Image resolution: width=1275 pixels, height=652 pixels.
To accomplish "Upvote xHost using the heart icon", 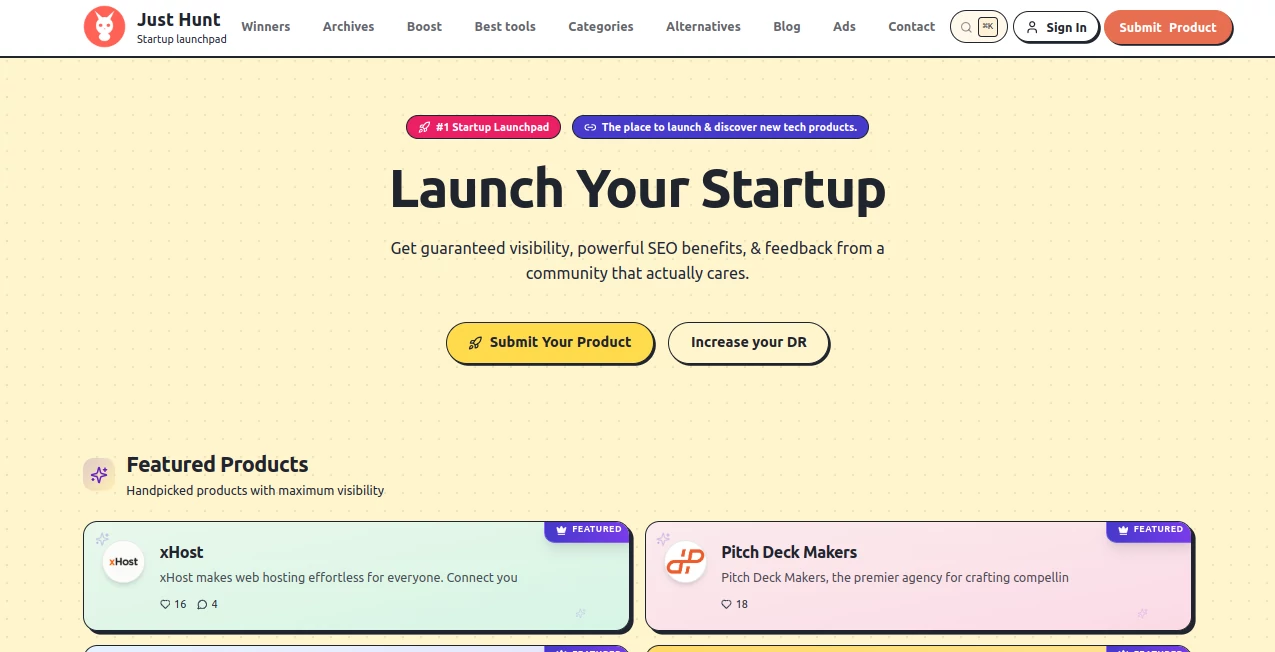I will [165, 604].
